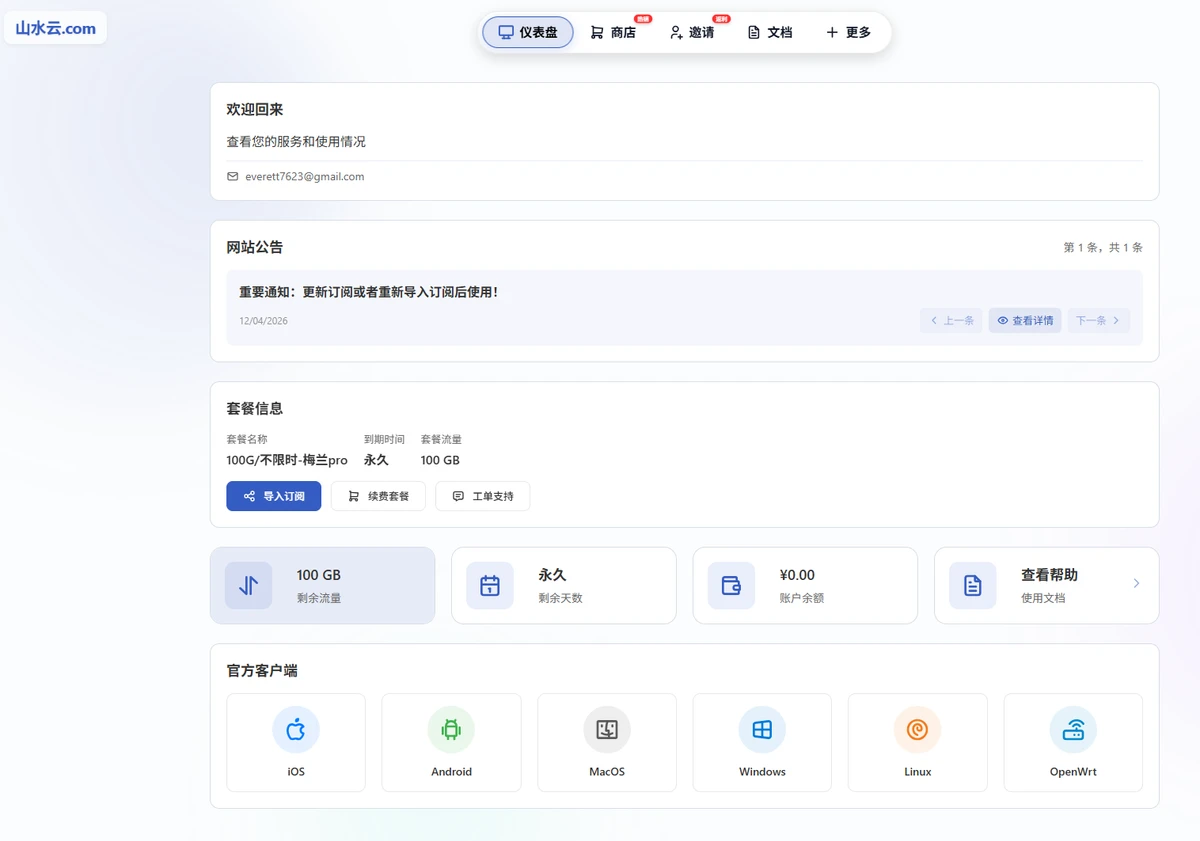Switch to the 文档 docs tab

pyautogui.click(x=770, y=32)
